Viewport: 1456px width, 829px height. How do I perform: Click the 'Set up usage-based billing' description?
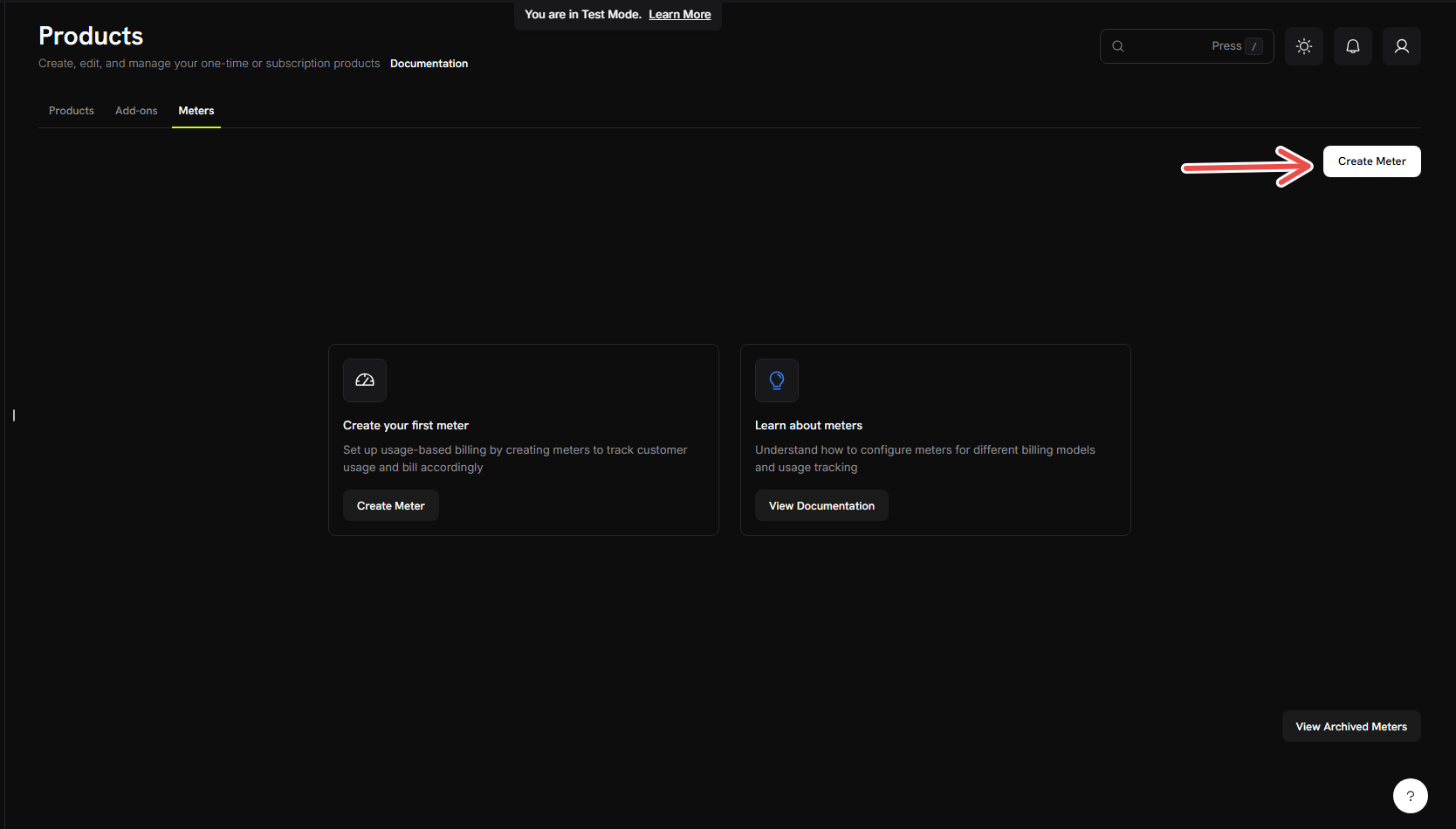(x=515, y=459)
